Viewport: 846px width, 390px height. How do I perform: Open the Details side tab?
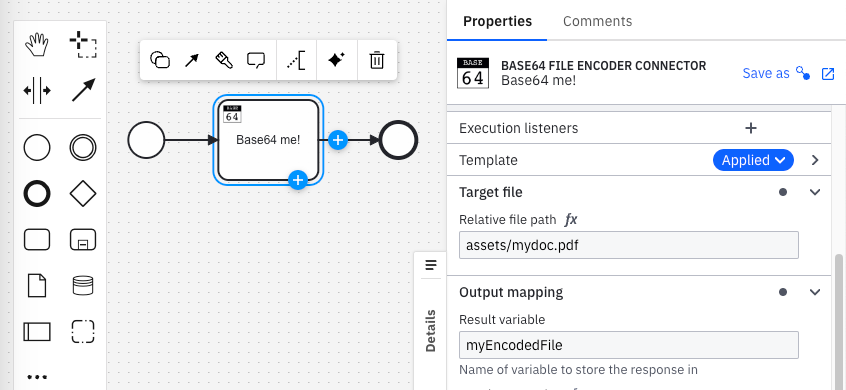click(431, 330)
